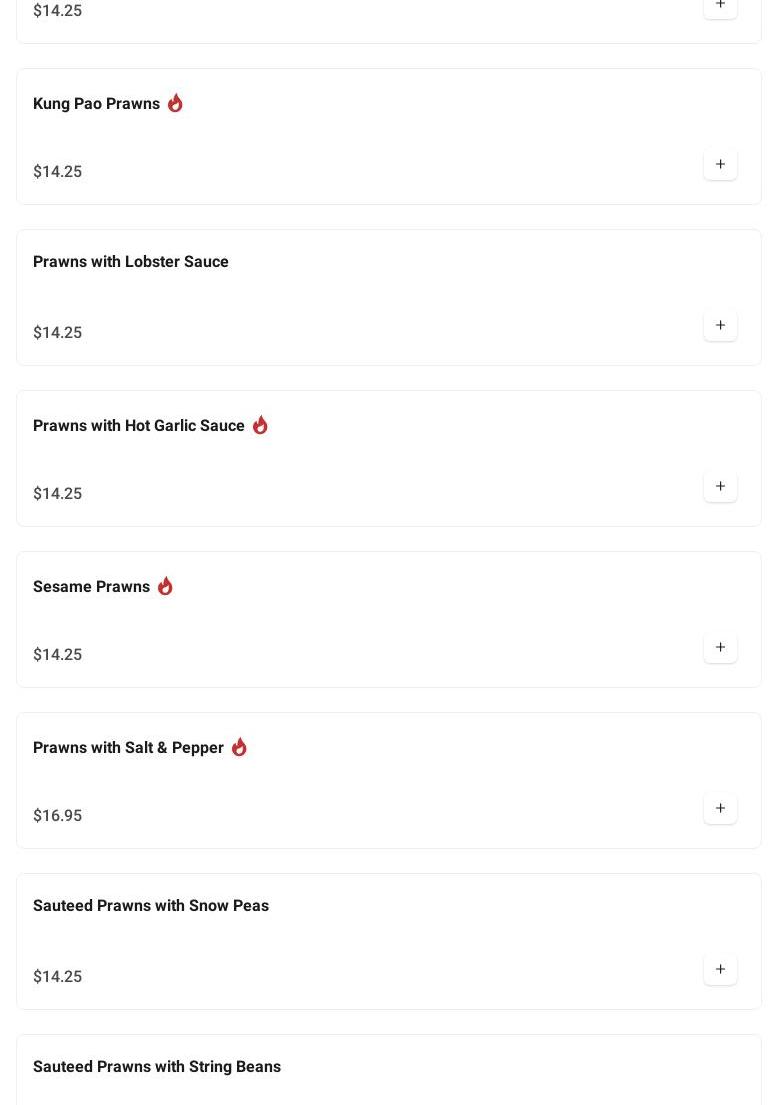This screenshot has width=778, height=1105.
Task: Add Prawns with Hot Garlic Sauce
Action: [x=720, y=487]
